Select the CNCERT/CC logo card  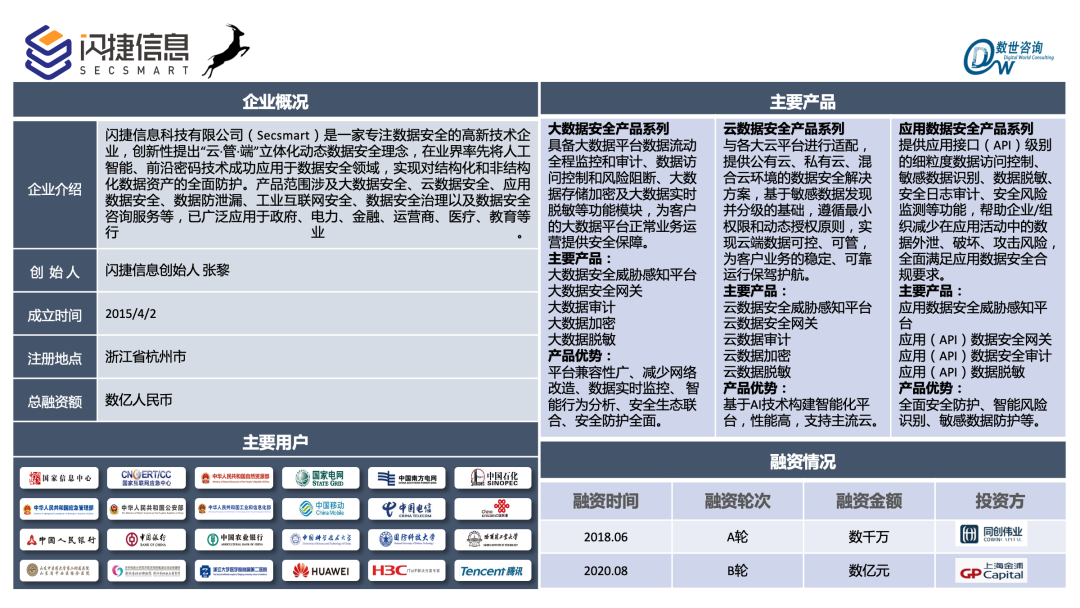(146, 478)
